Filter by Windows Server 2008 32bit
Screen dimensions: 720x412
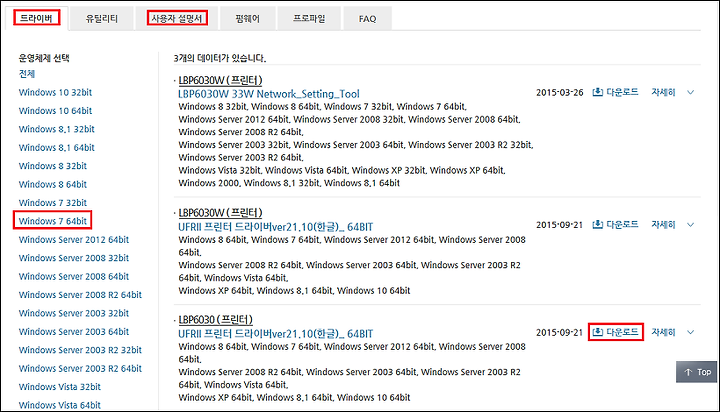73,258
